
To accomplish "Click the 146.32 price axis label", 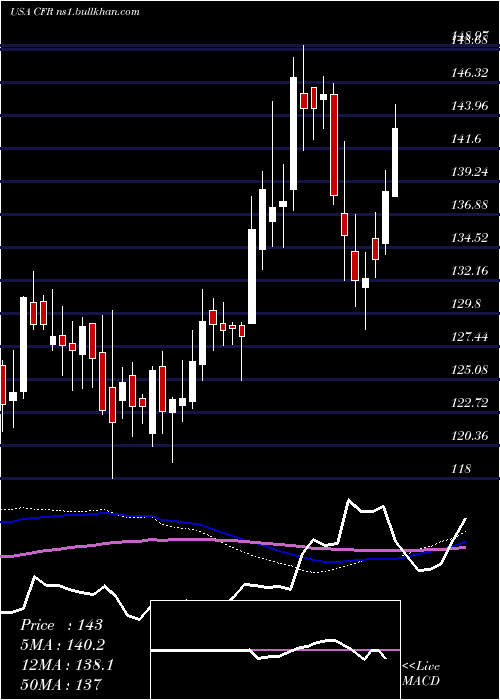I will coord(470,73).
